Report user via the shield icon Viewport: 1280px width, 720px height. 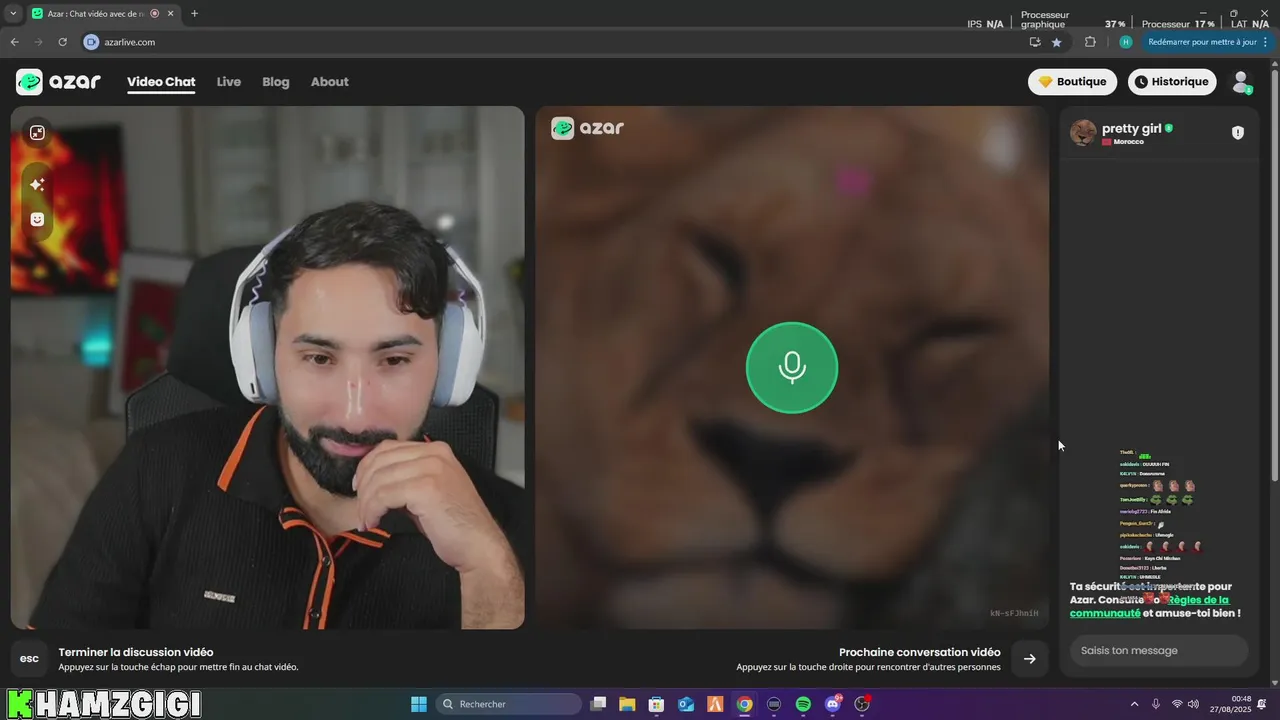[x=1238, y=133]
